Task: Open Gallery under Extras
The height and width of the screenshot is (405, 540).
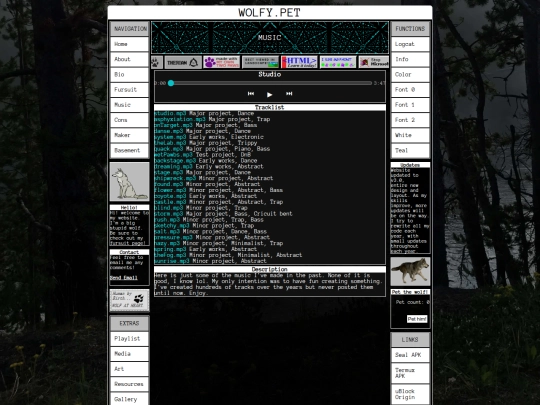Action: click(x=129, y=399)
